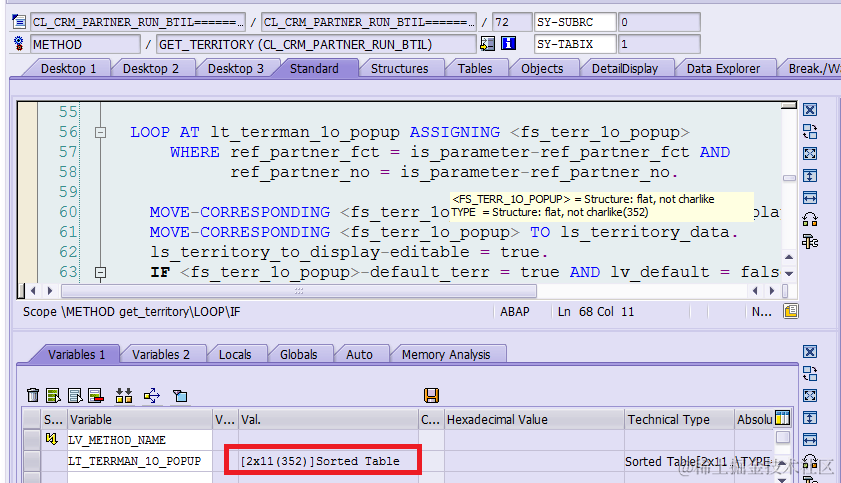Collapse the LOOP block at line 56
This screenshot has height=483, width=841.
[100, 132]
